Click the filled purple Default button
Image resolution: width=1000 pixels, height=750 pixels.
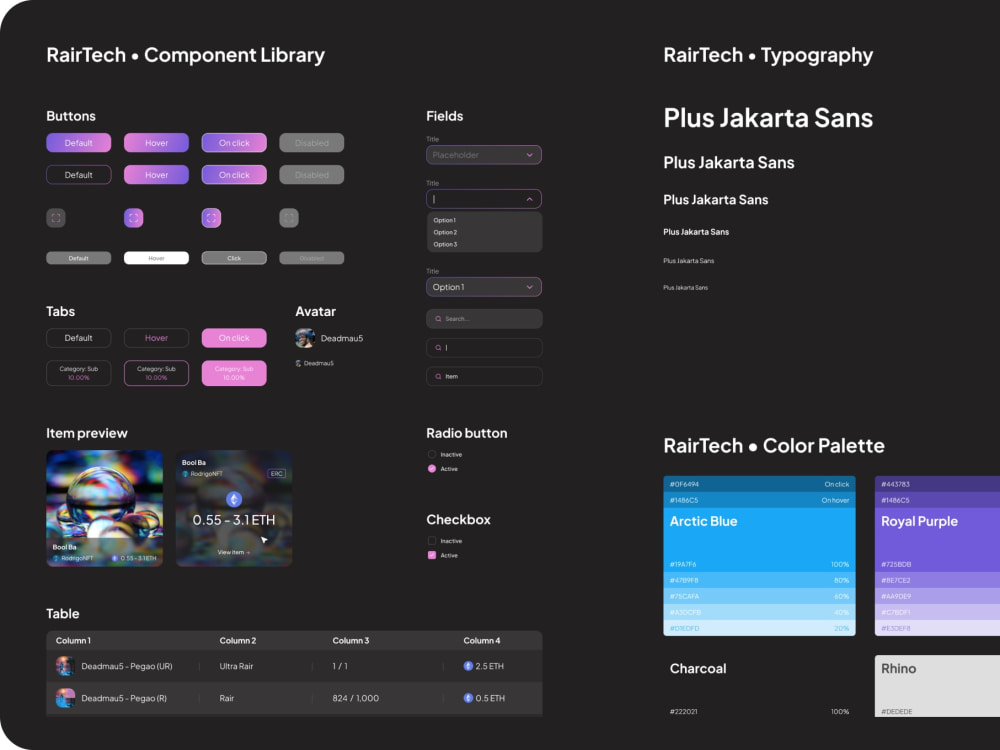pos(78,143)
